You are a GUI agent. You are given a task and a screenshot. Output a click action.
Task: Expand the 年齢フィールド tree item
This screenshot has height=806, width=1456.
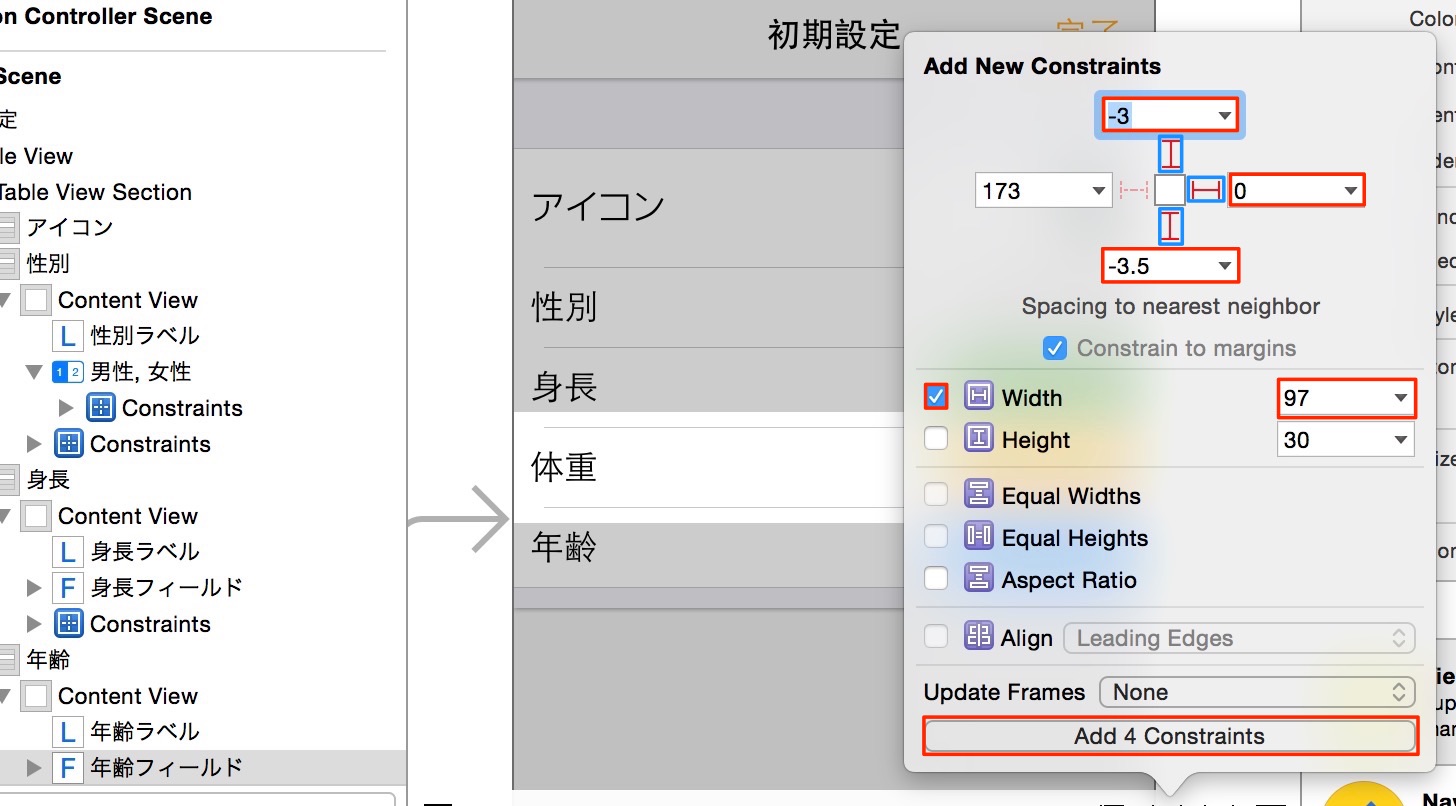(35, 768)
